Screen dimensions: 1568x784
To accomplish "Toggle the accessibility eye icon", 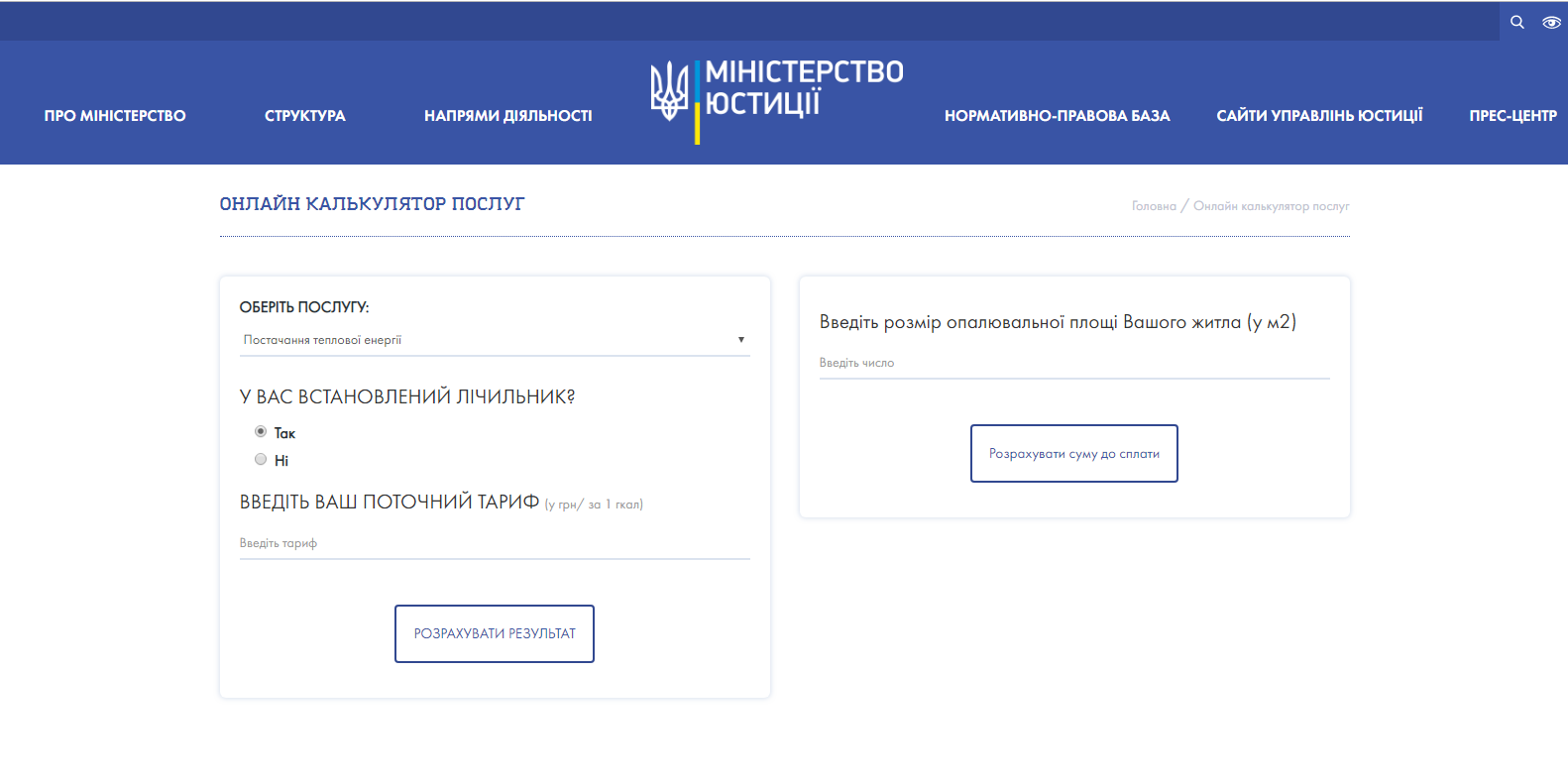I will click(1551, 22).
